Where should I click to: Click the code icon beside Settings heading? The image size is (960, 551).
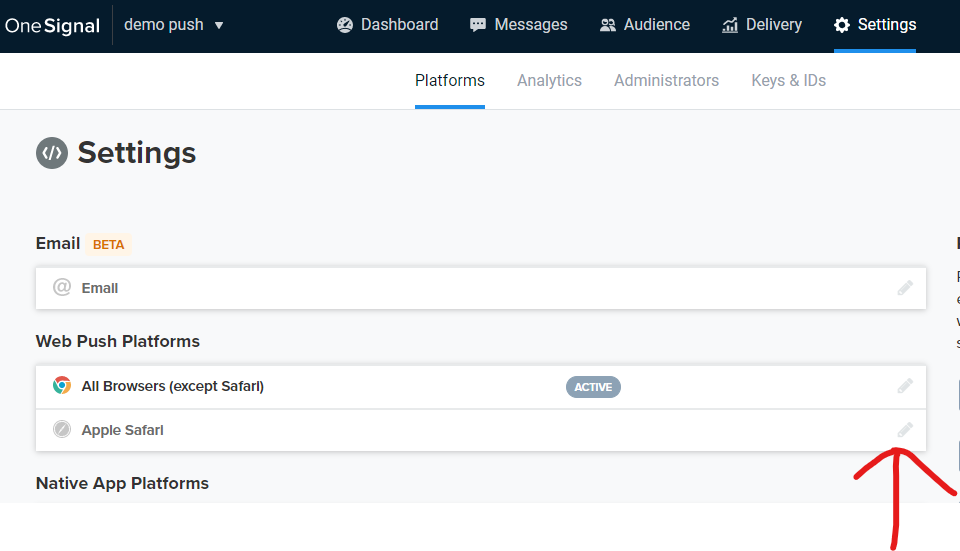coord(52,153)
